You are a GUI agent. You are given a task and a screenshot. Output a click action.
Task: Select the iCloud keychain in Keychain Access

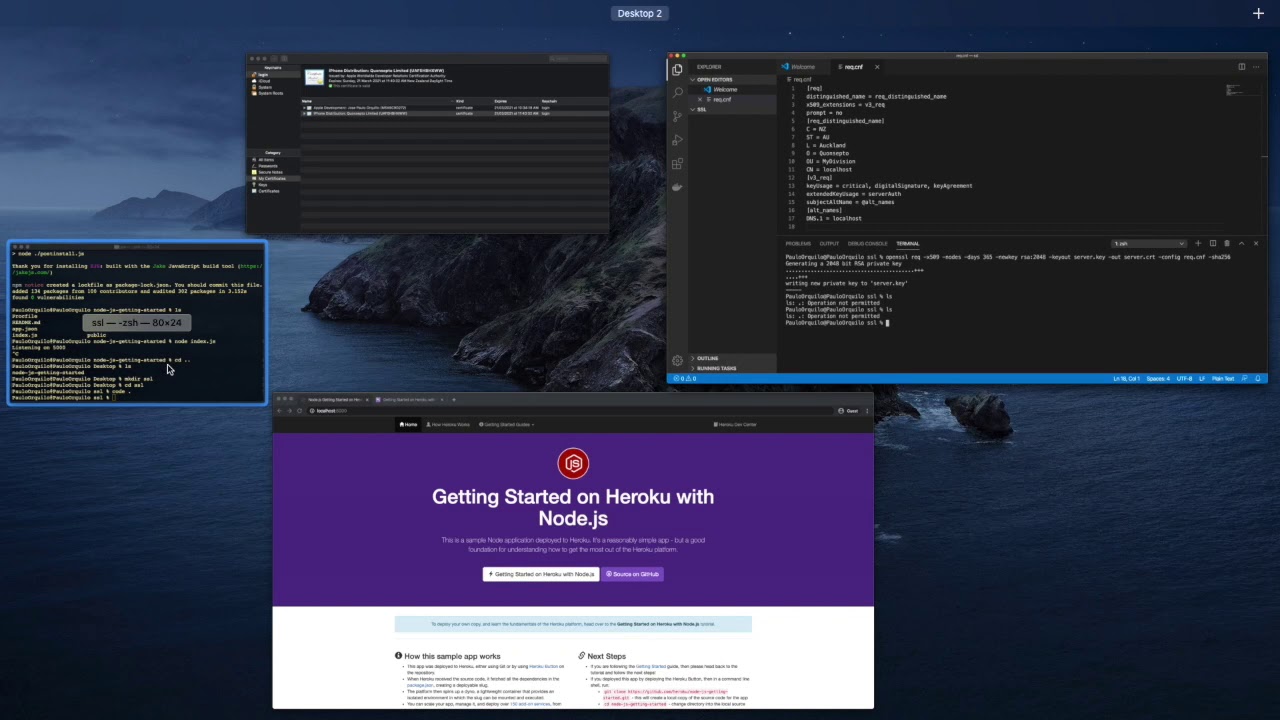click(x=264, y=81)
